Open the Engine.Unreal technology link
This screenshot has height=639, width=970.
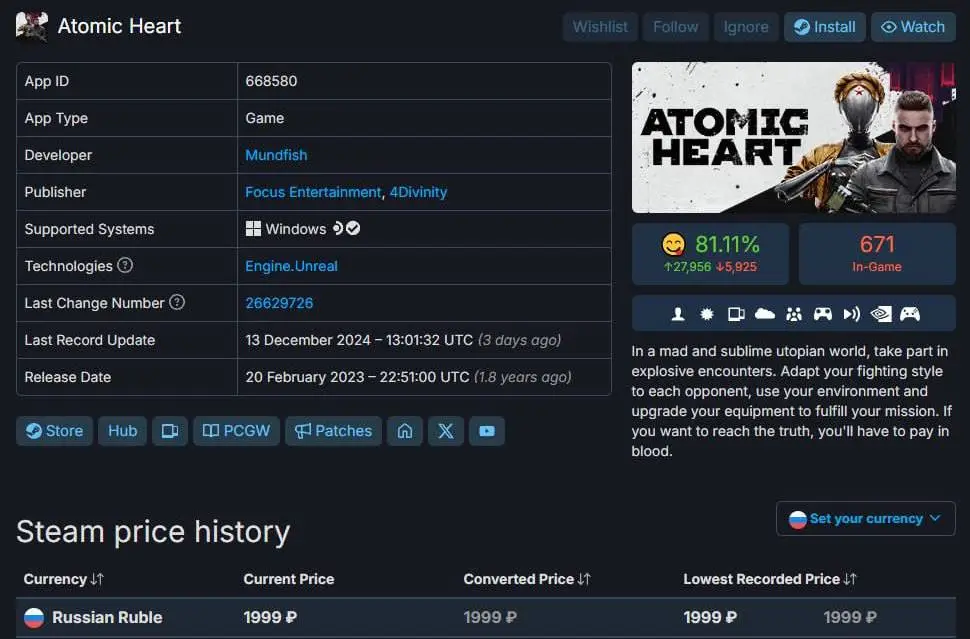pos(291,266)
